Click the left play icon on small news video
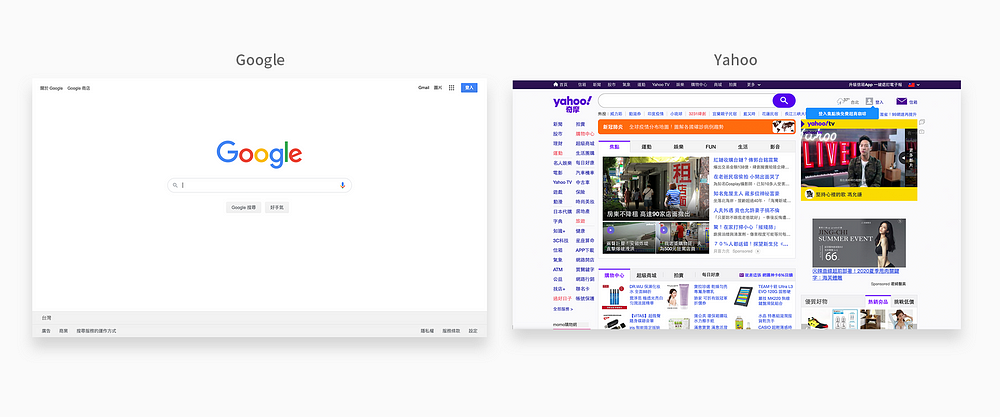Viewport: 1000px width, 417px height. click(x=611, y=230)
